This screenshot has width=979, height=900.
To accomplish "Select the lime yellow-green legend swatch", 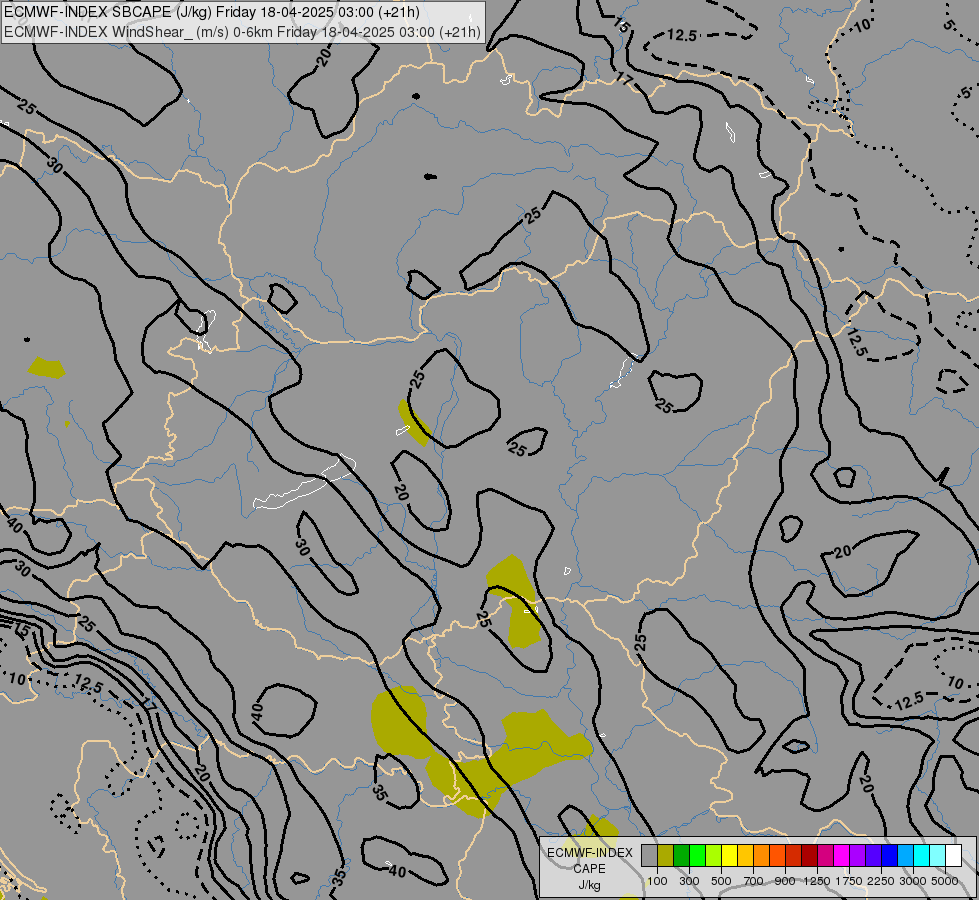I will point(713,855).
